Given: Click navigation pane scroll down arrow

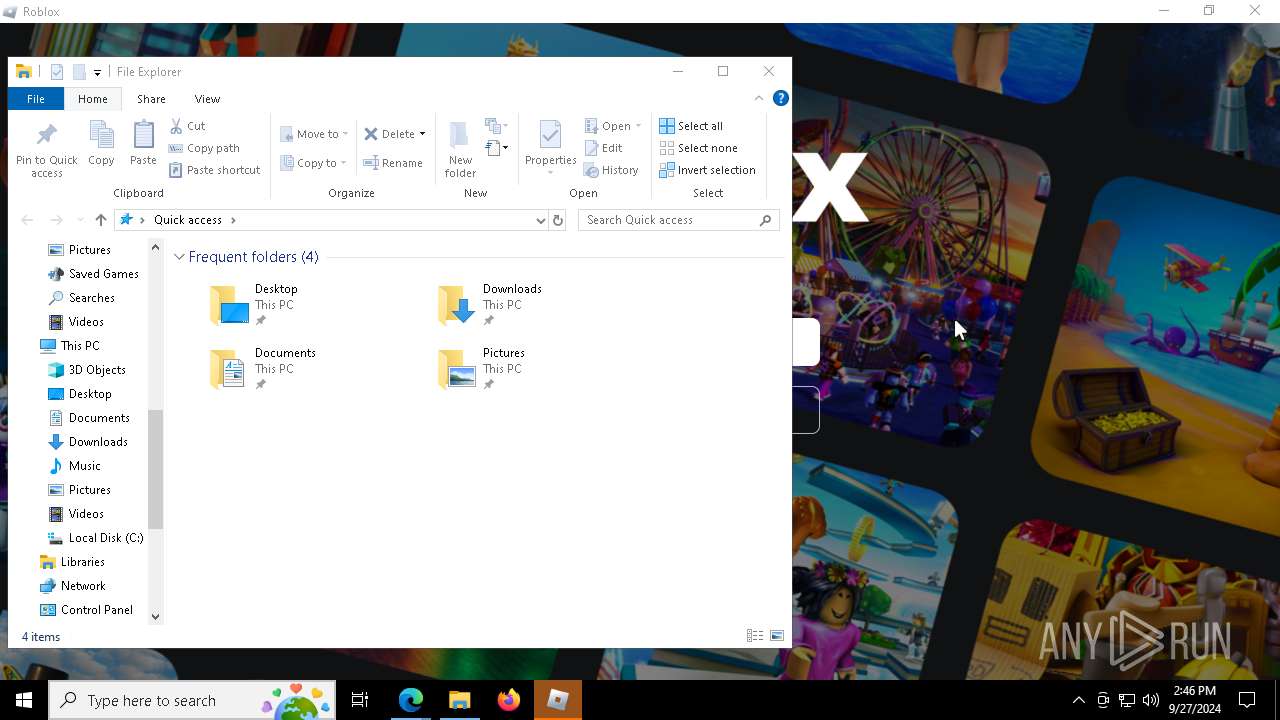Looking at the screenshot, I should click(155, 617).
